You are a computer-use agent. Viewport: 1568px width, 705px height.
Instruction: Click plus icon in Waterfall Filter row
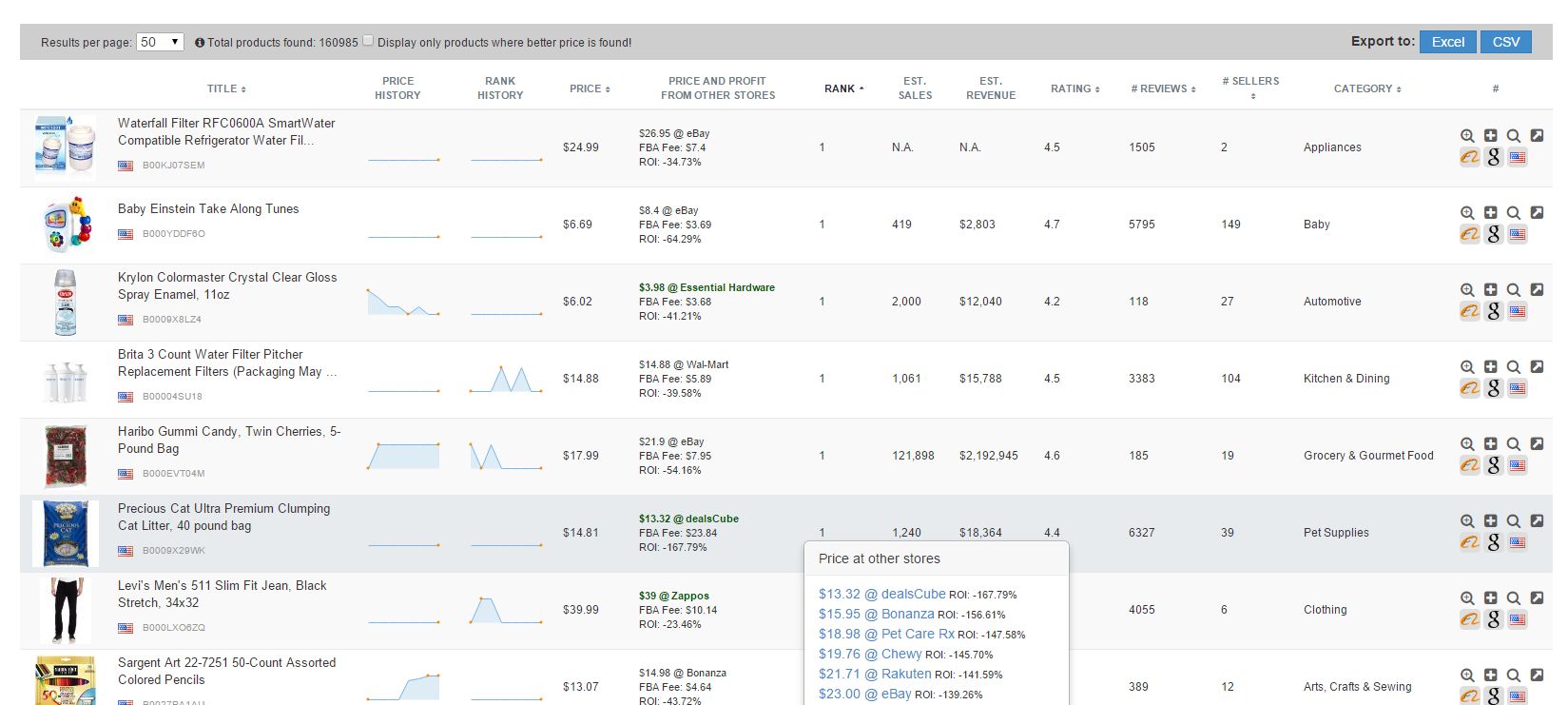[x=1490, y=136]
